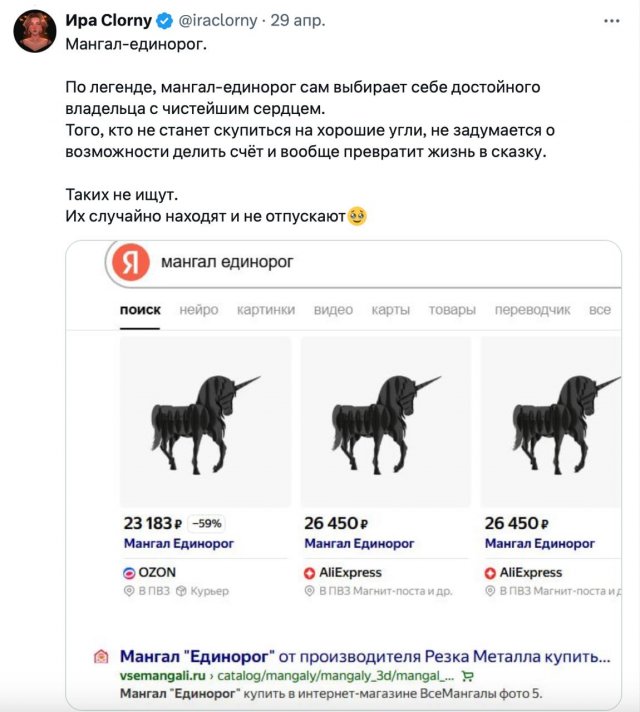Click the мангал единорог search input field
Viewport: 640px width, 712px height.
380,264
